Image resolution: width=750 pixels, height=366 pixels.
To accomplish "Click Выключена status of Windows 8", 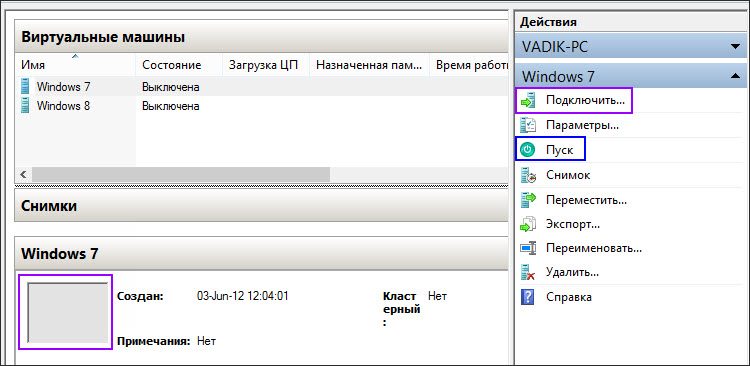I will (x=170, y=106).
